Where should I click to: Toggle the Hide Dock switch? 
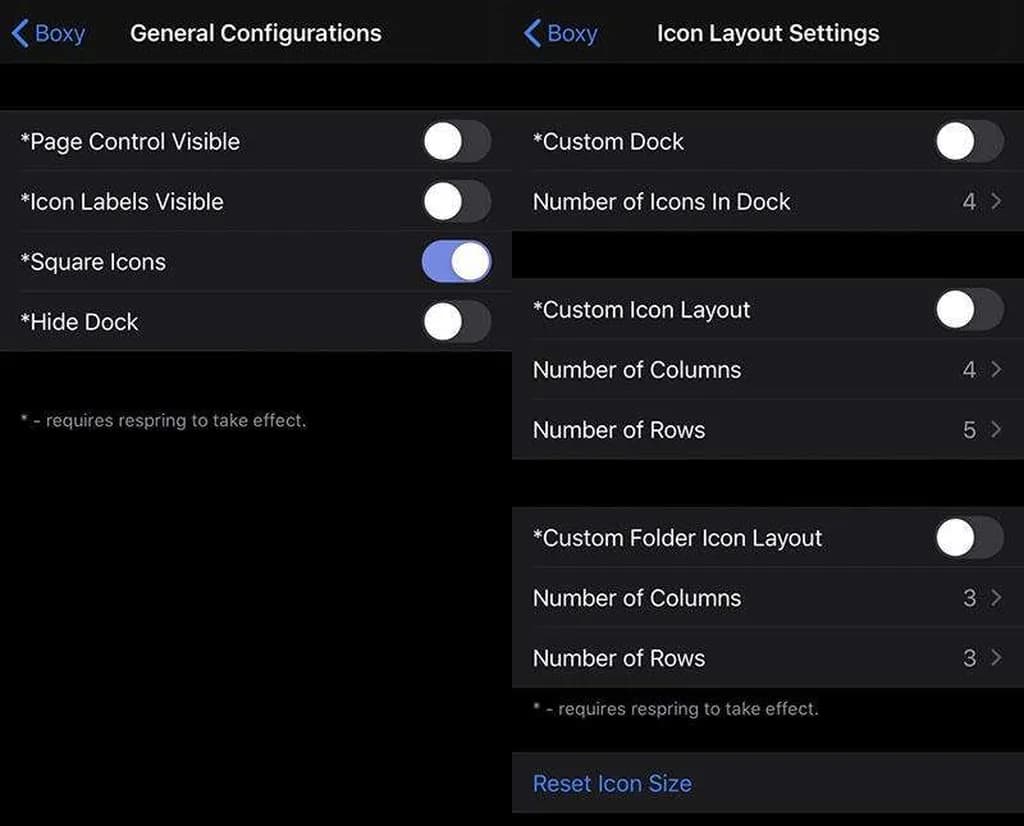[456, 322]
